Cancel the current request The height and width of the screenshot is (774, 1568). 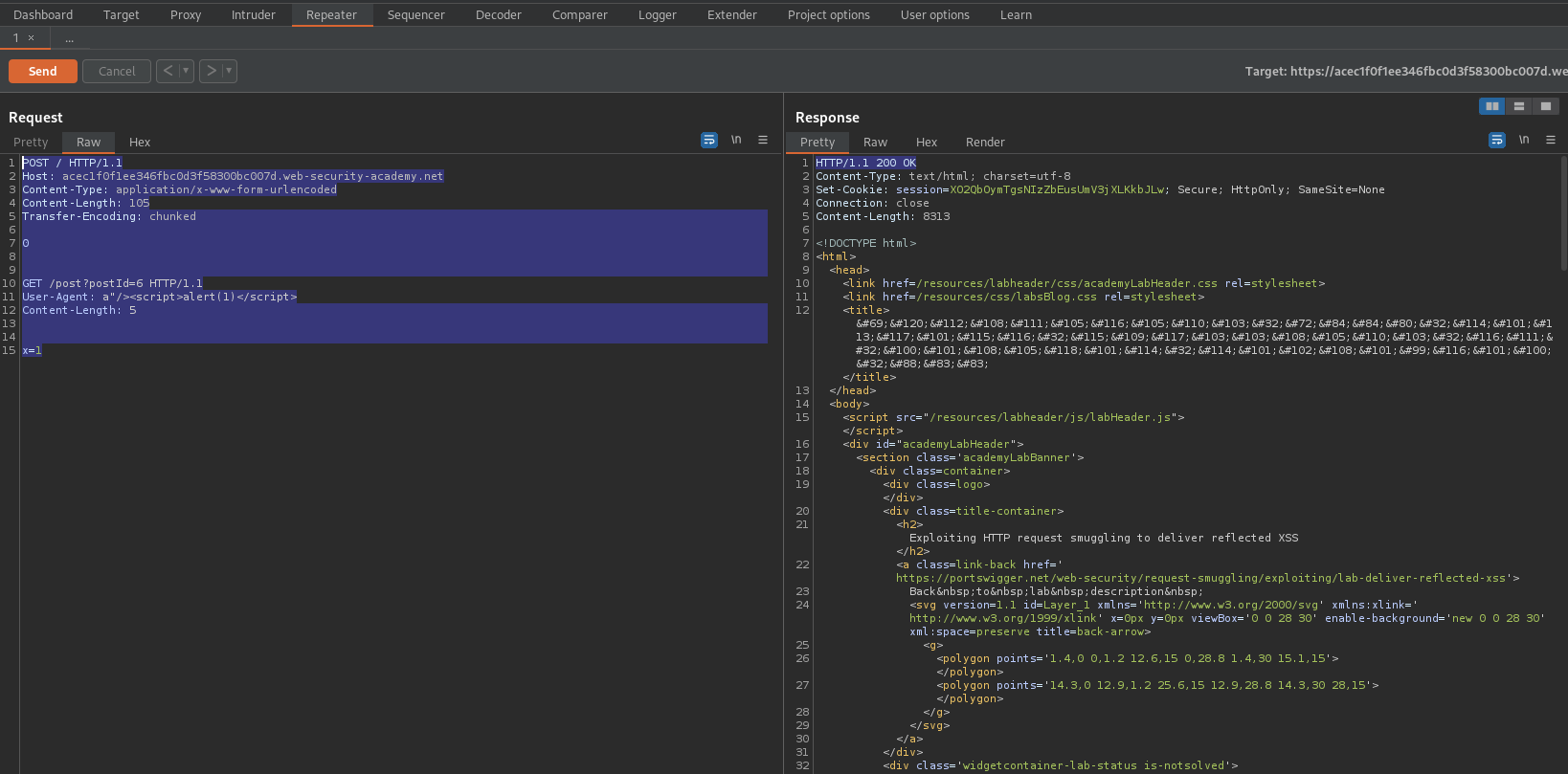pyautogui.click(x=117, y=71)
